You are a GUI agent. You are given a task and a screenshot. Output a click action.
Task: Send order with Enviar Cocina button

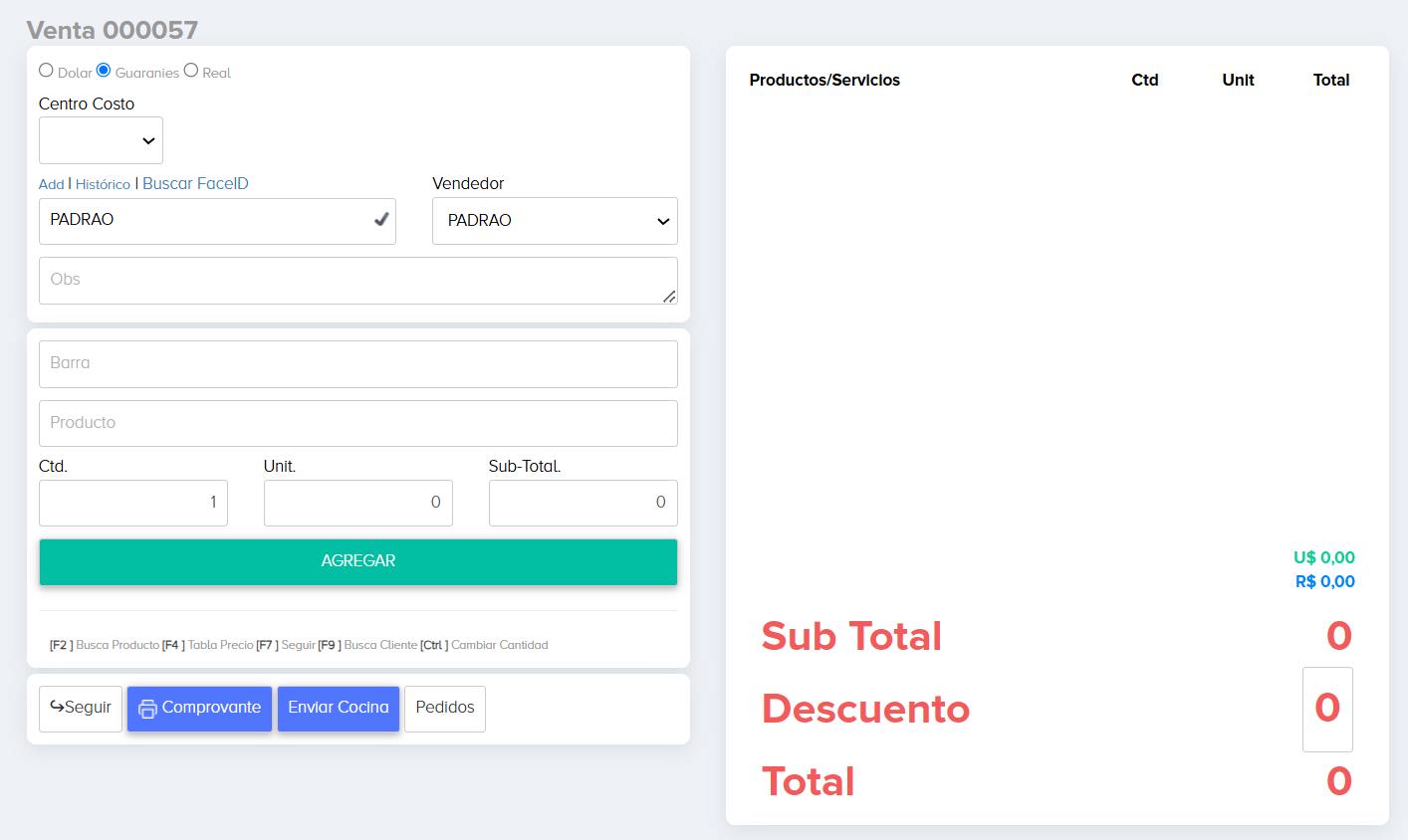[339, 709]
